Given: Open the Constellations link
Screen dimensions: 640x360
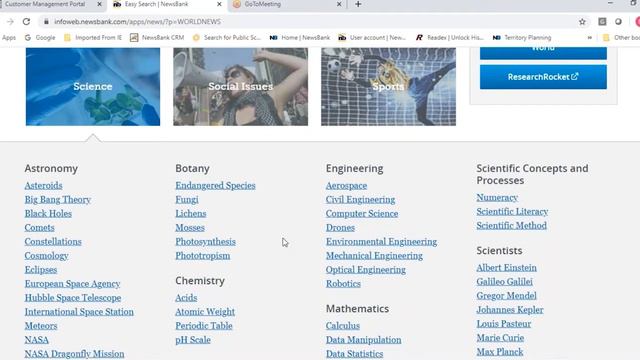Looking at the screenshot, I should [53, 242].
